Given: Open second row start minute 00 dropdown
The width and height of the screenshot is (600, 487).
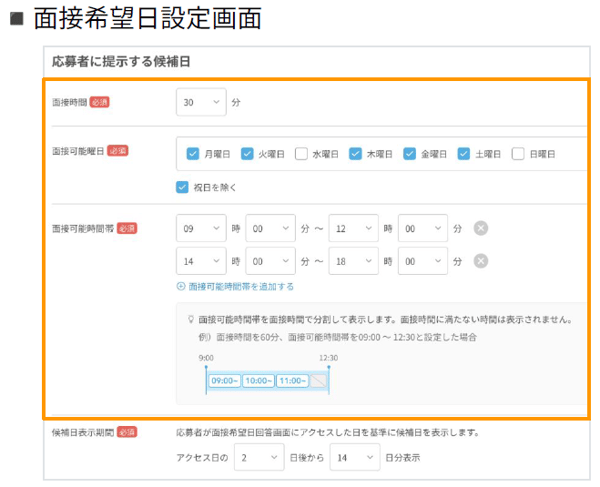Looking at the screenshot, I should pyautogui.click(x=271, y=261).
